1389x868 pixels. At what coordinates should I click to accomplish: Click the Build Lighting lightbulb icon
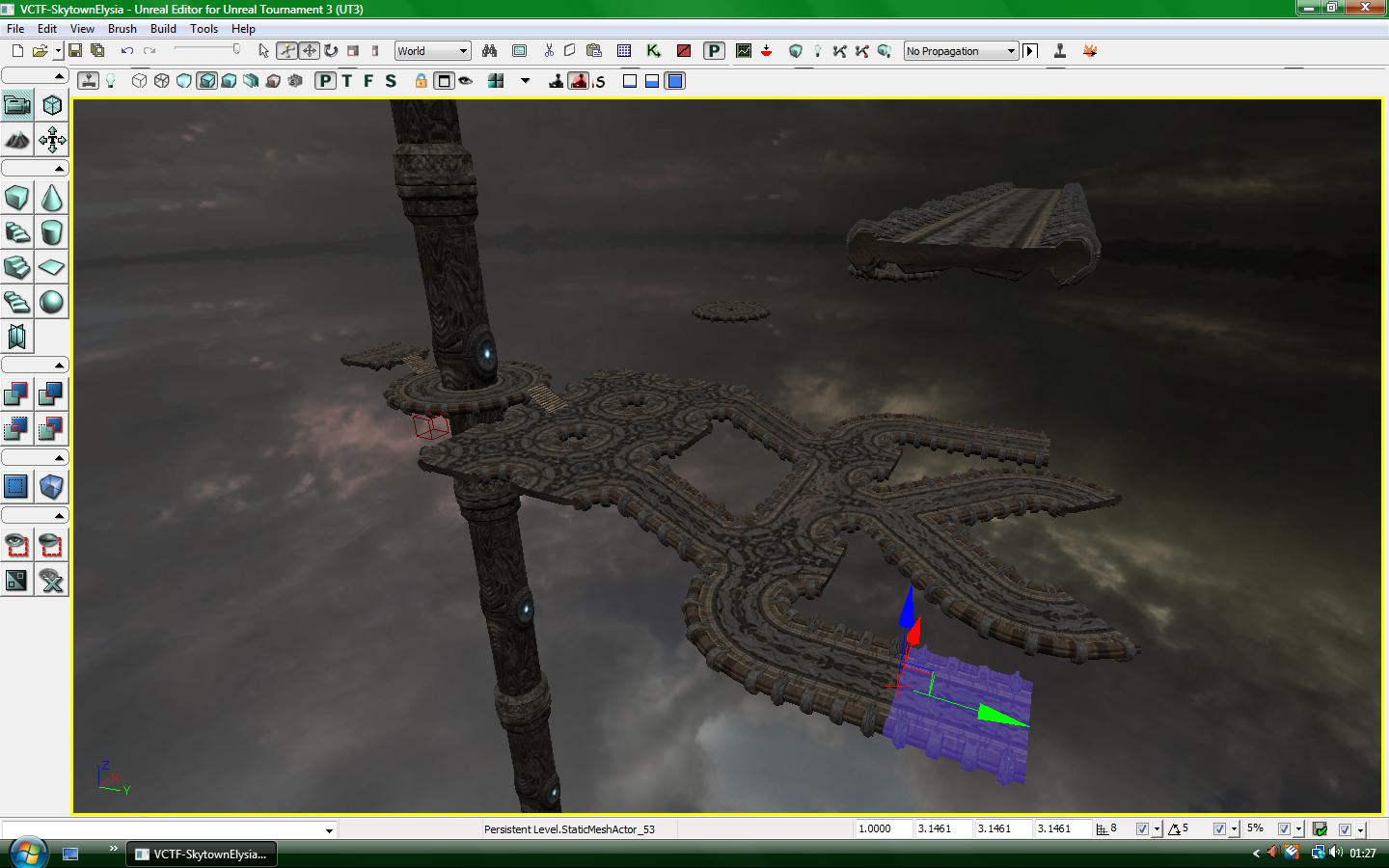pos(817,50)
